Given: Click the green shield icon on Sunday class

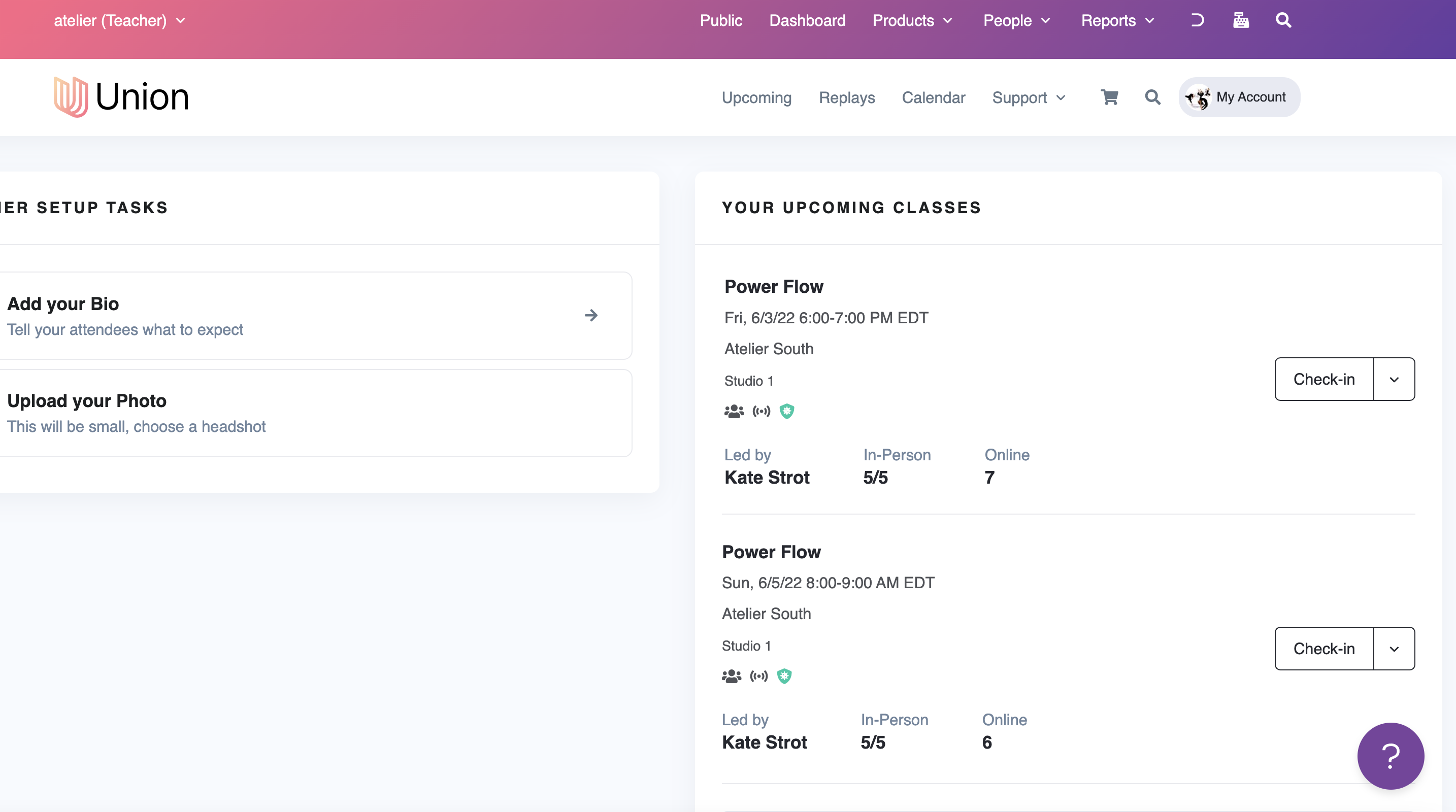Looking at the screenshot, I should (x=784, y=676).
